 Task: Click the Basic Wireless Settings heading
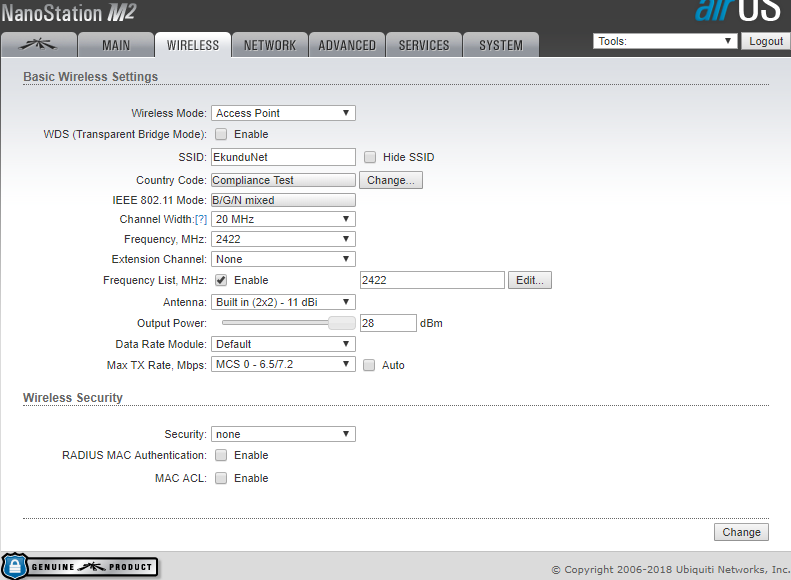(90, 77)
